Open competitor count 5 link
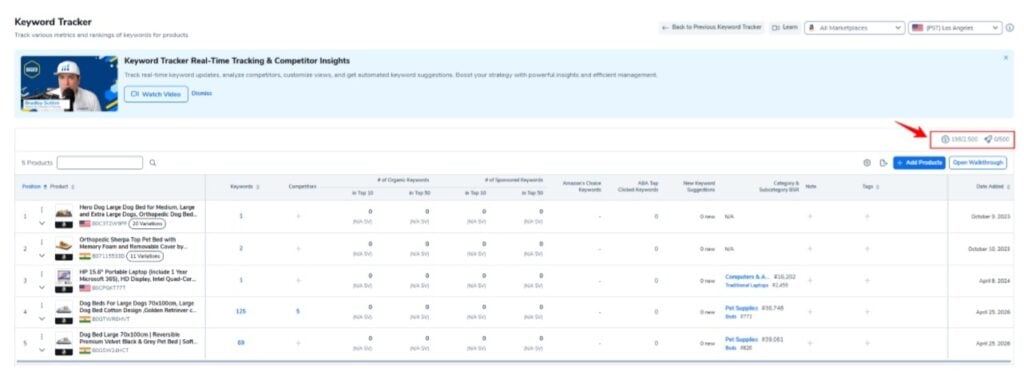This screenshot has width=1024, height=383. 298,312
